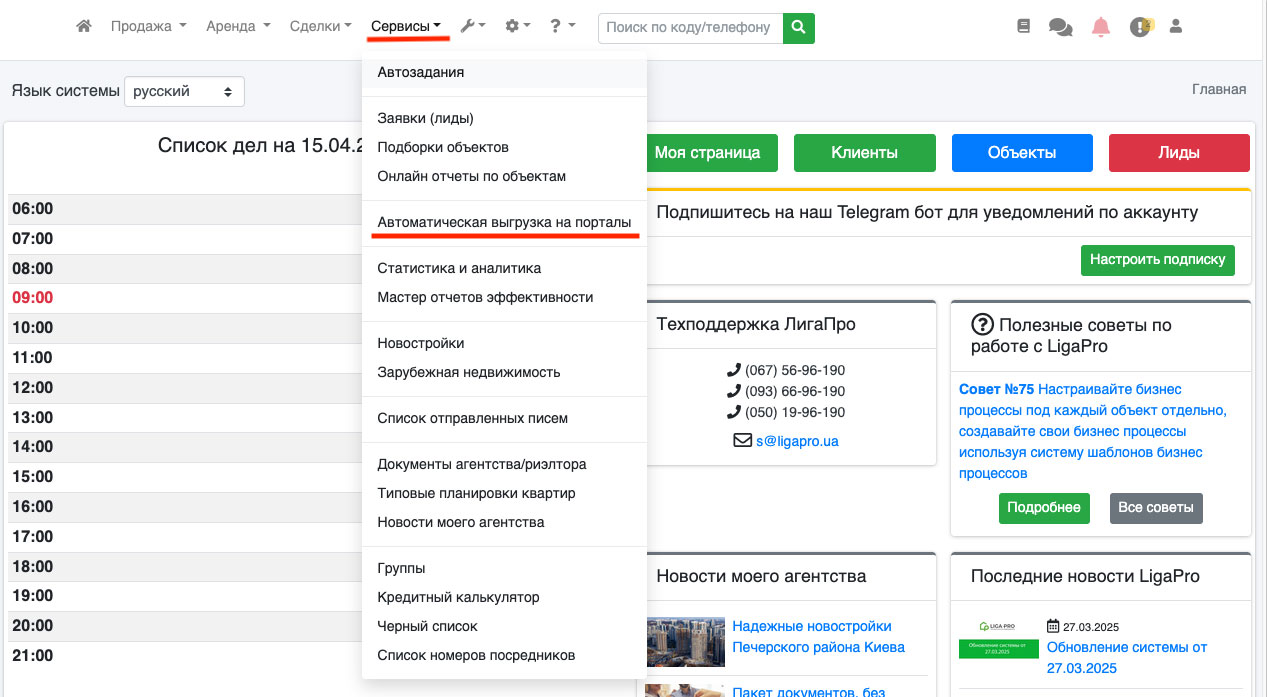Open the exclamation alerts icon
The image size is (1267, 697).
coord(1140,27)
